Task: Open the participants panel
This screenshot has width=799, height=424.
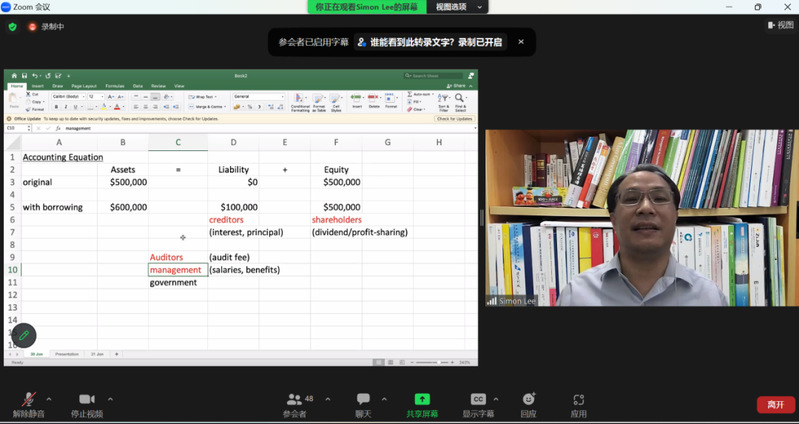Action: point(294,399)
